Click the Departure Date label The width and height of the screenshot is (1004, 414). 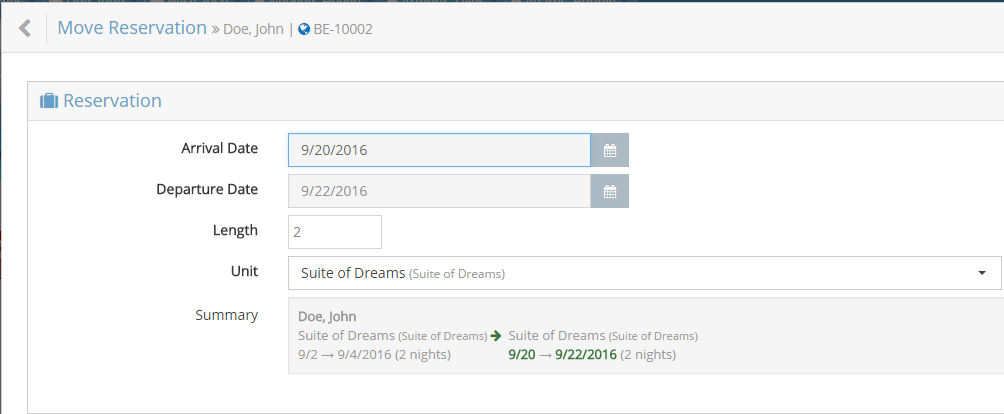click(207, 189)
